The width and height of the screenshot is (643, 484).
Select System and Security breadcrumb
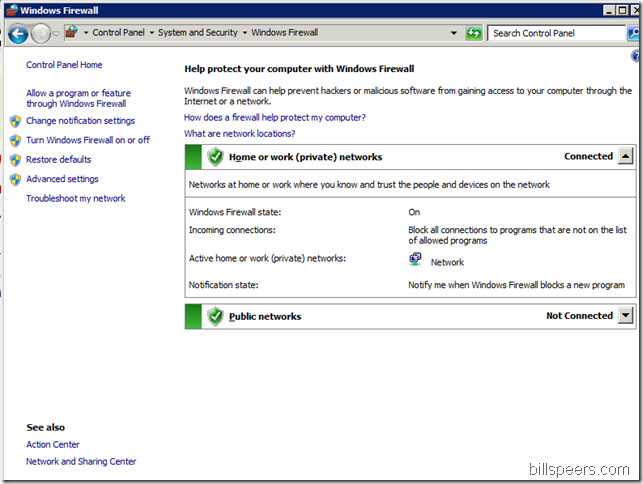[198, 32]
